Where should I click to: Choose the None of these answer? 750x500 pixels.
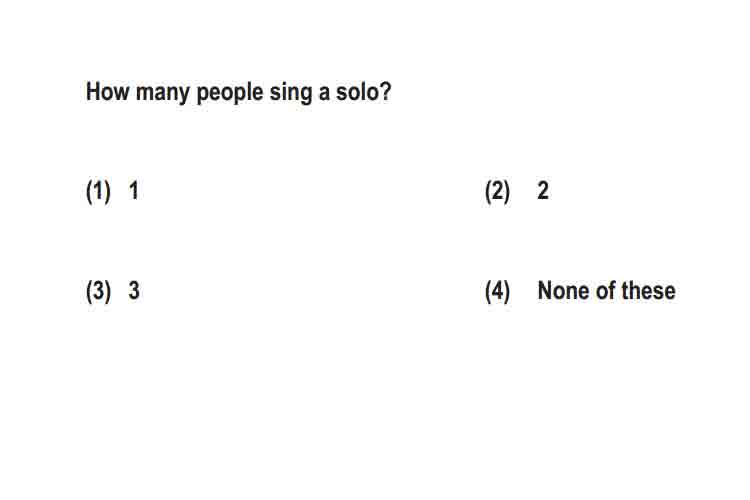point(607,290)
